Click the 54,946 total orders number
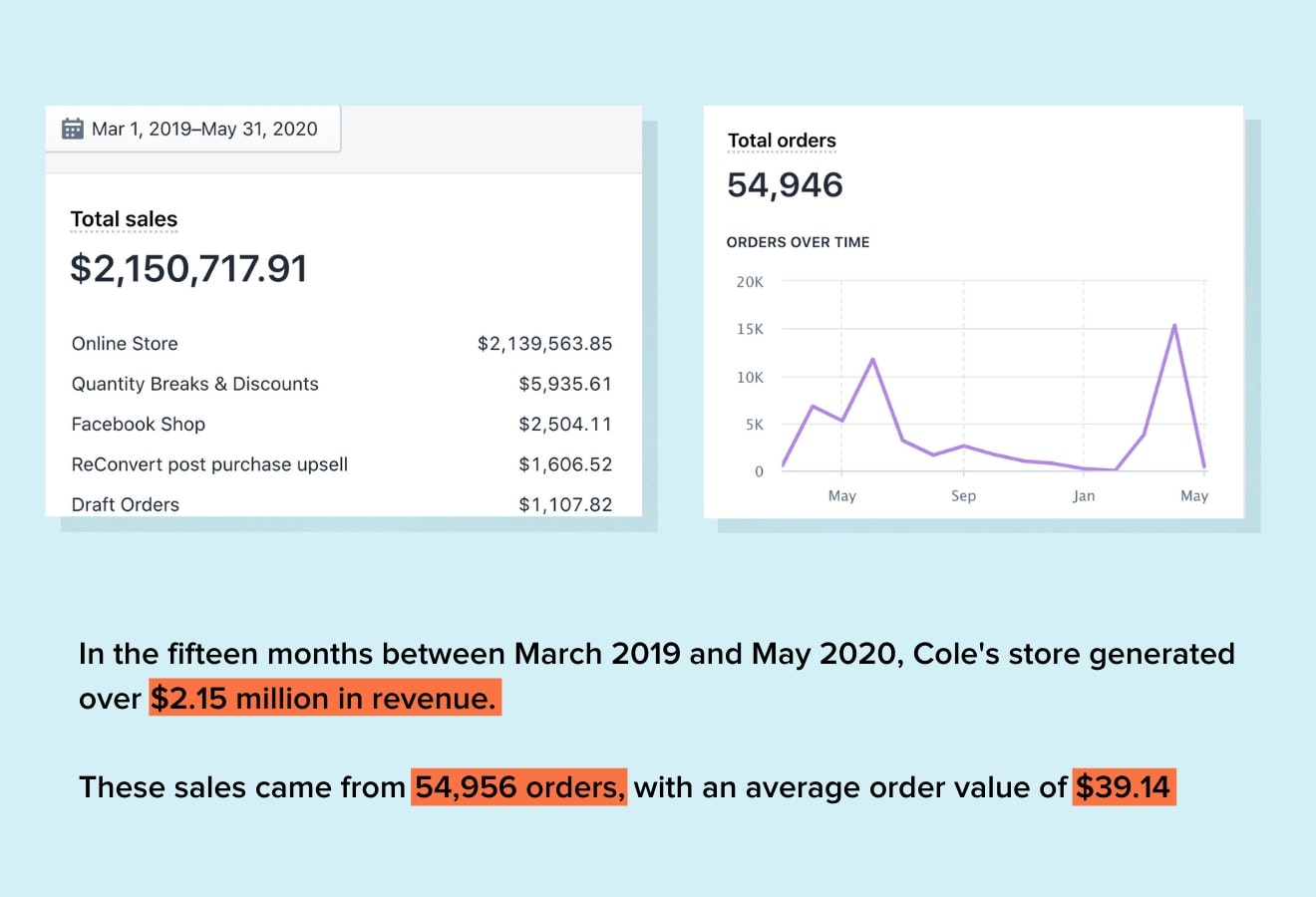This screenshot has height=897, width=1316. (785, 185)
